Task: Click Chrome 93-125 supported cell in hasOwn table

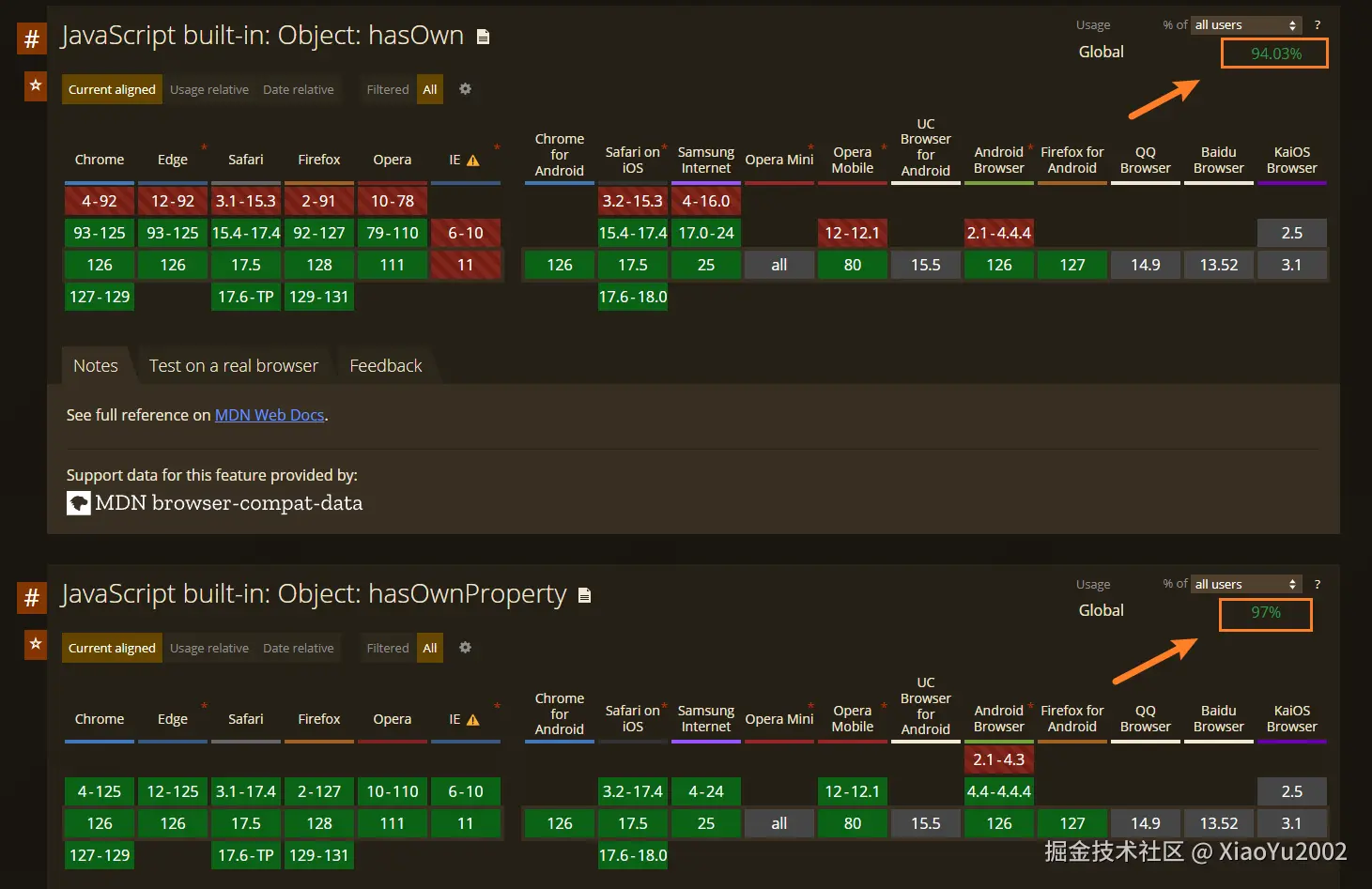Action: [100, 233]
